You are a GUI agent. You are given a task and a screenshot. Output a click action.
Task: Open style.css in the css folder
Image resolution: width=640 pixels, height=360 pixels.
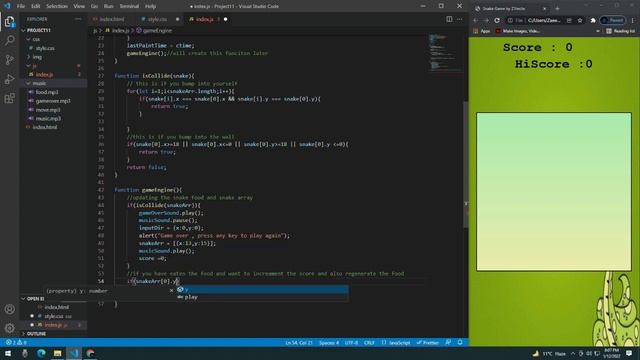pyautogui.click(x=45, y=48)
